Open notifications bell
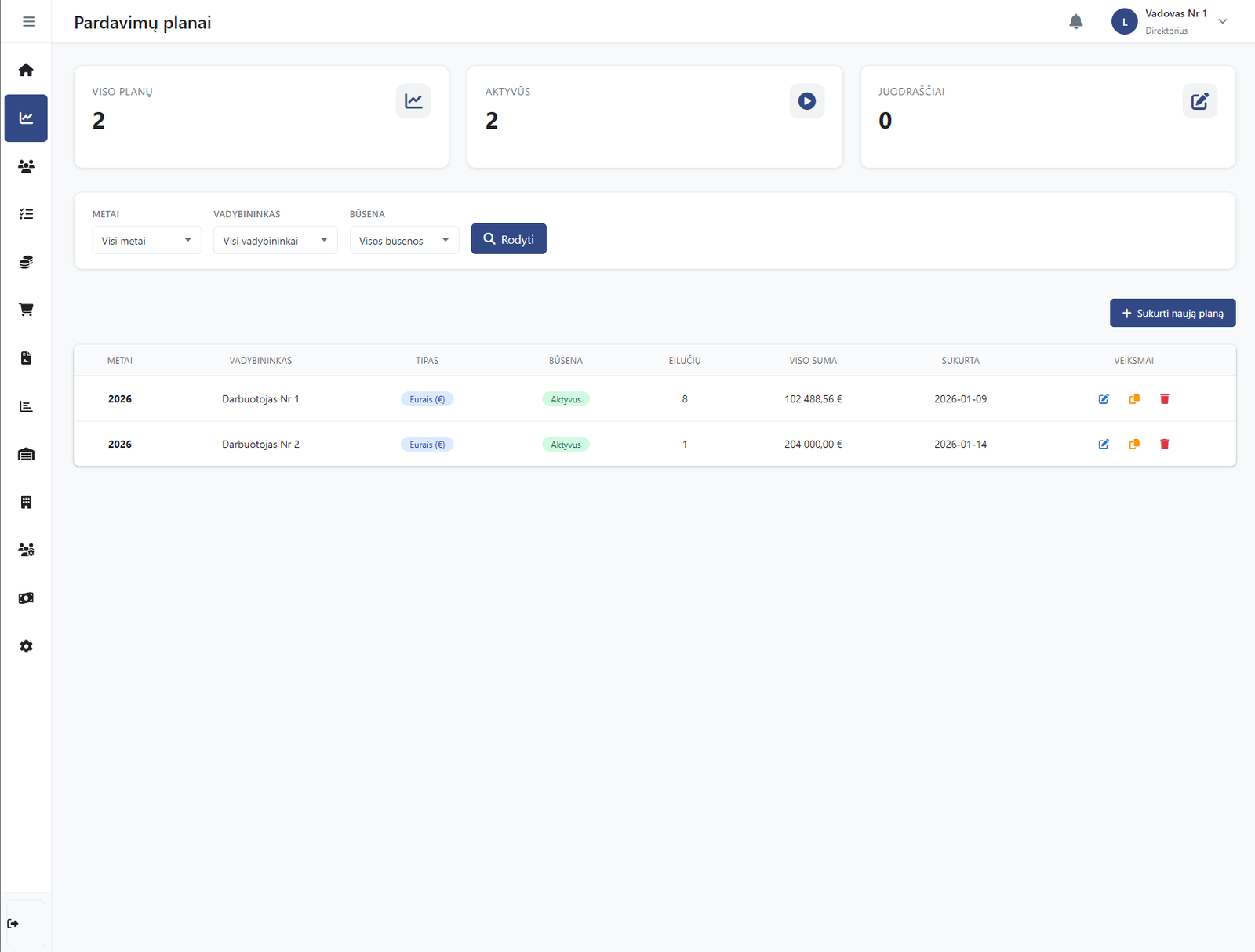1255x952 pixels. 1076,22
